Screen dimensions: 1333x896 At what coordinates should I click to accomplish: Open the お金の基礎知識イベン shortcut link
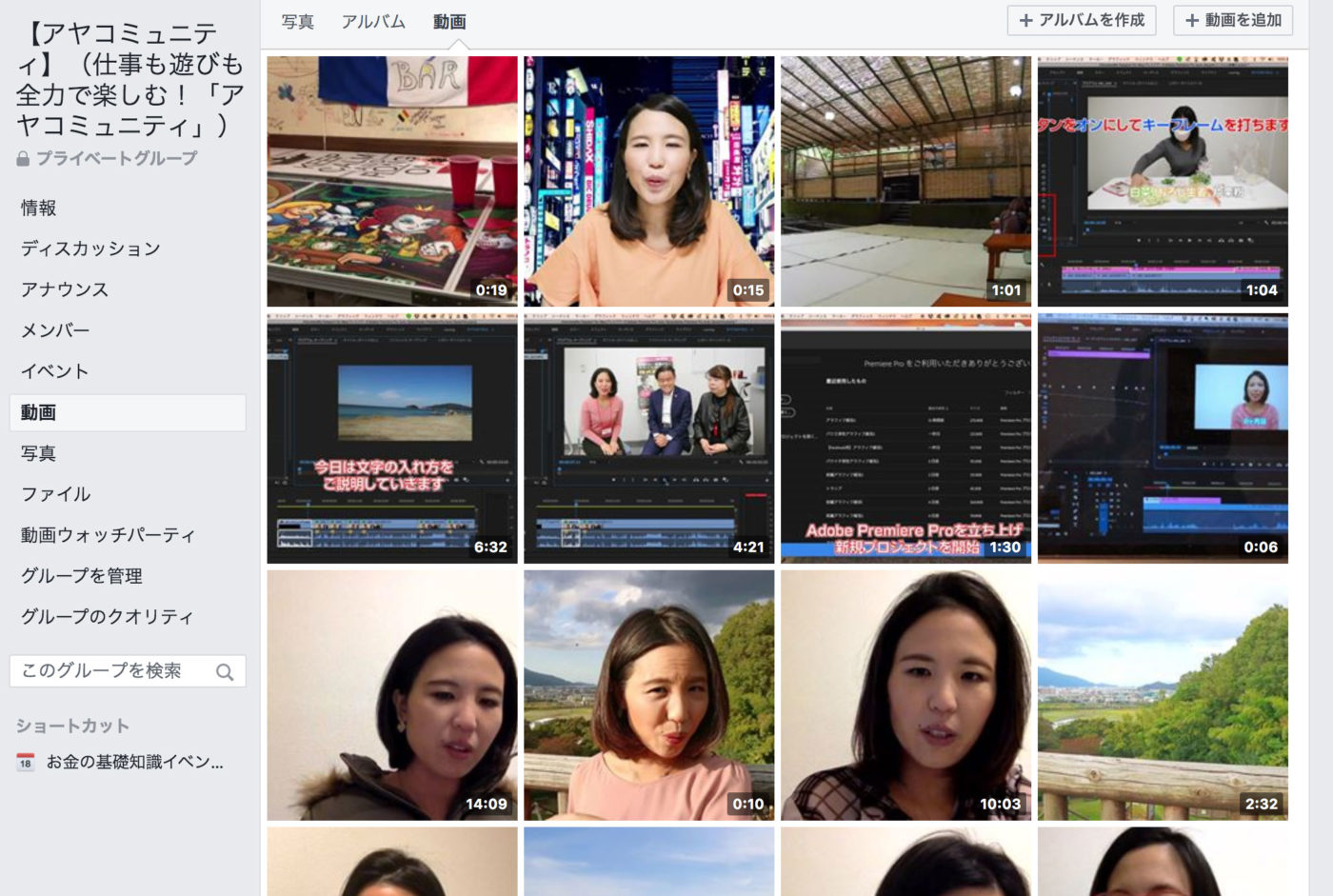(x=134, y=763)
